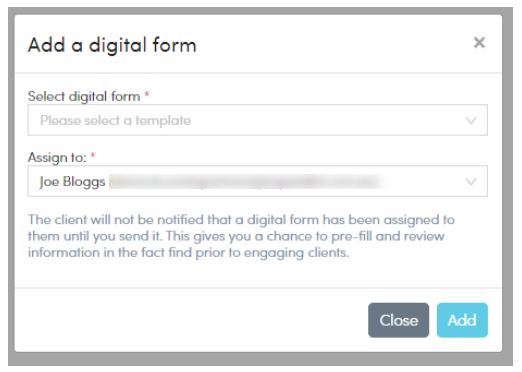Viewport: 522px width, 372px height.
Task: Click the red asterisk beside Select digital form
Action: pos(147,95)
